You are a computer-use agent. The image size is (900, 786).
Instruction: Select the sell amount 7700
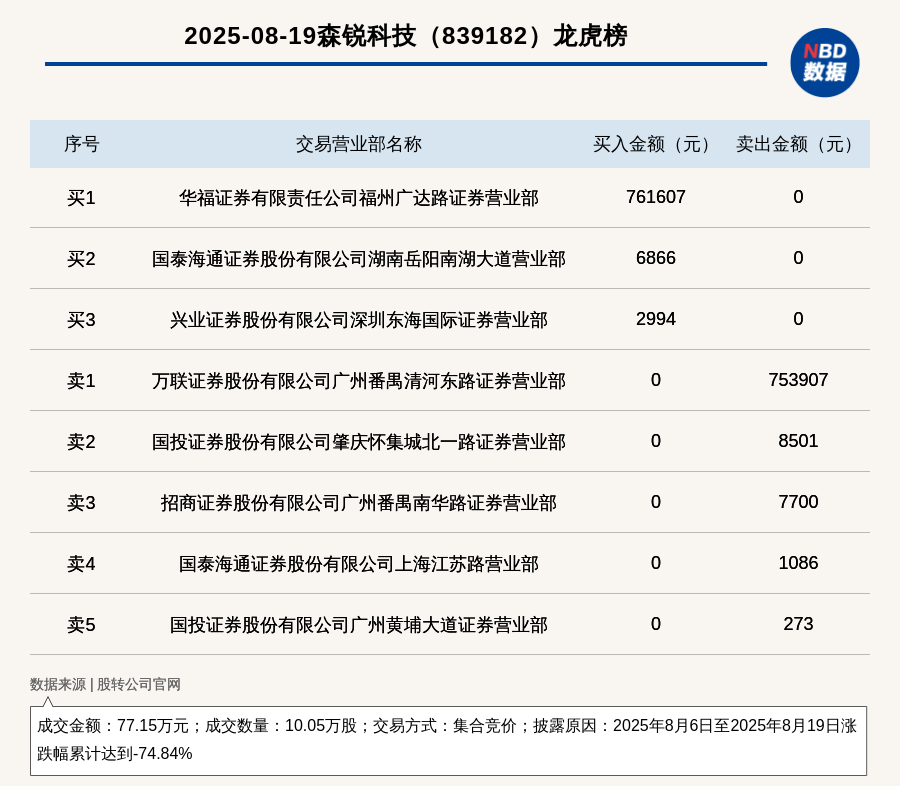tap(798, 502)
